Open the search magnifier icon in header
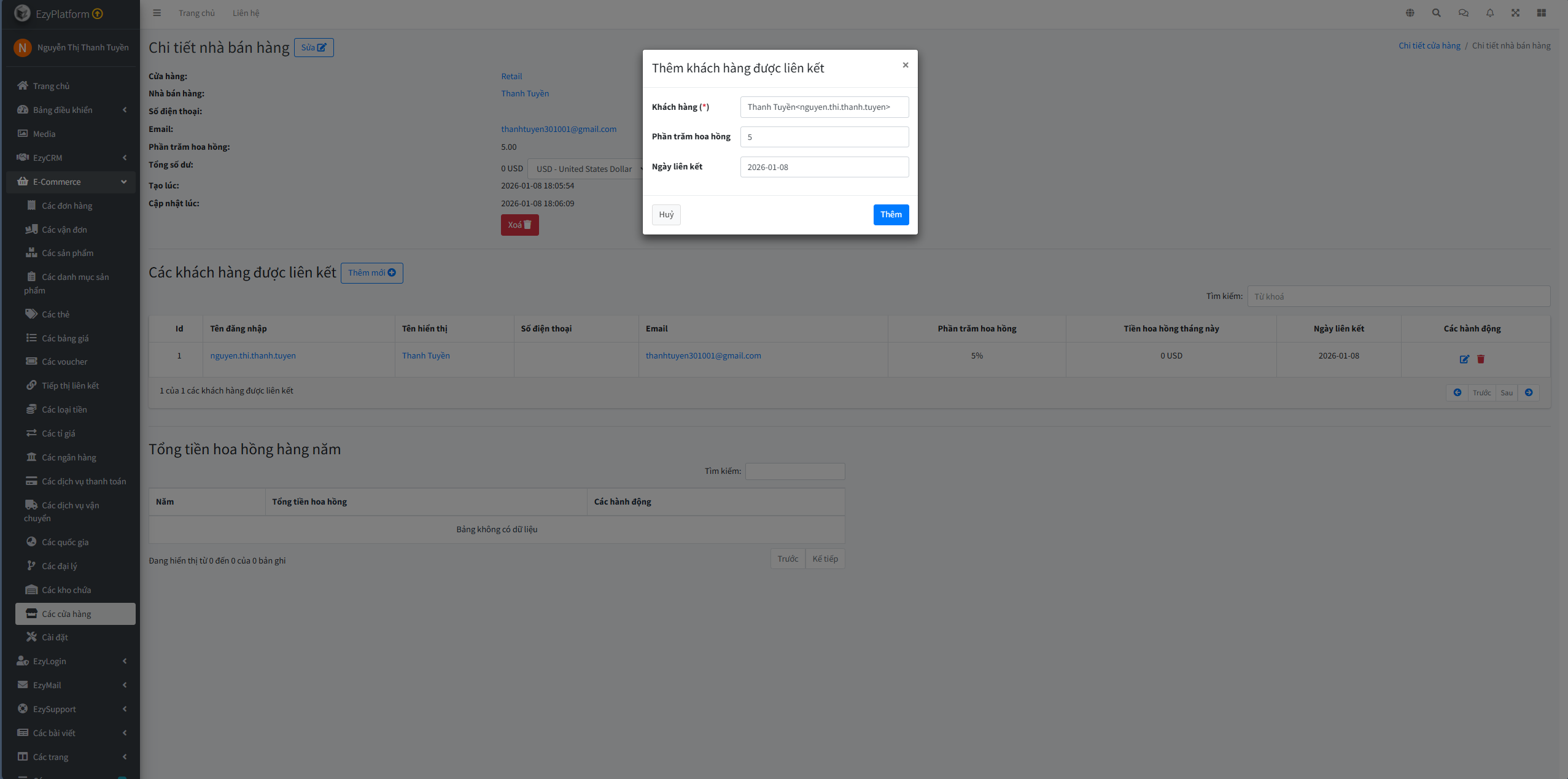The image size is (1568, 779). 1436,13
